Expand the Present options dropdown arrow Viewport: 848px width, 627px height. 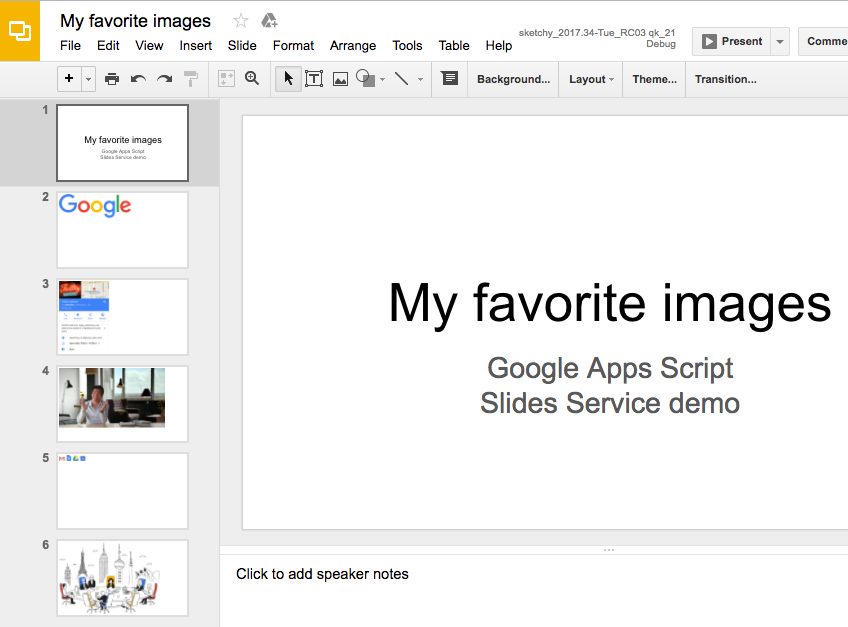[780, 42]
